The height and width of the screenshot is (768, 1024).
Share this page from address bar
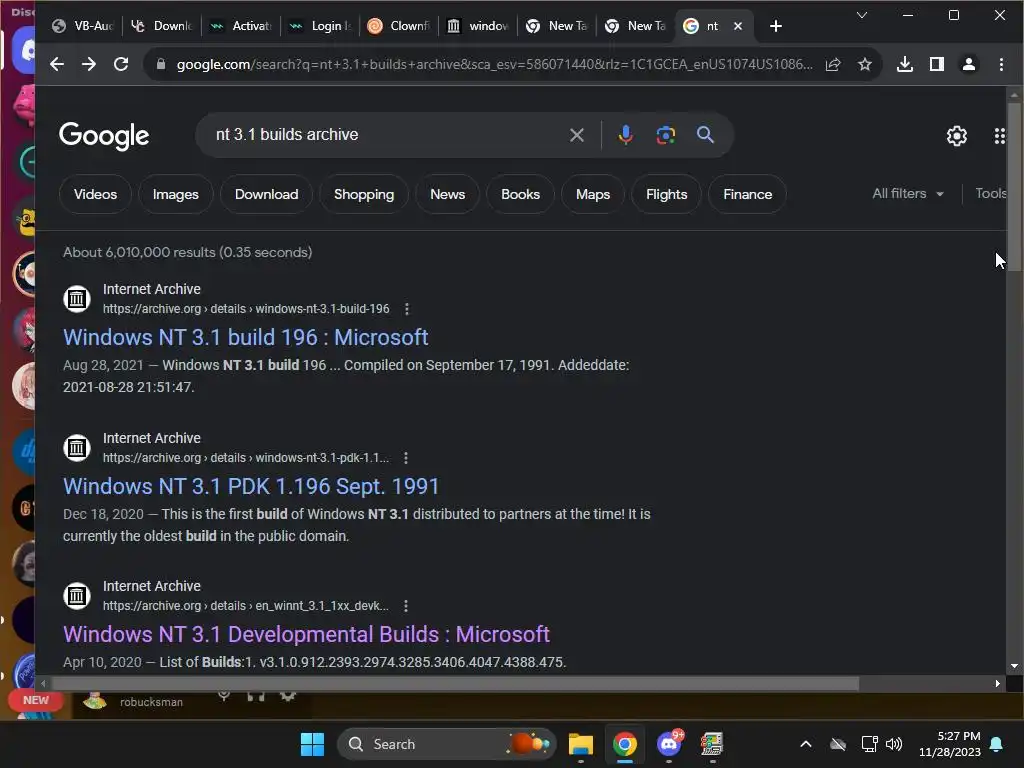click(x=833, y=64)
